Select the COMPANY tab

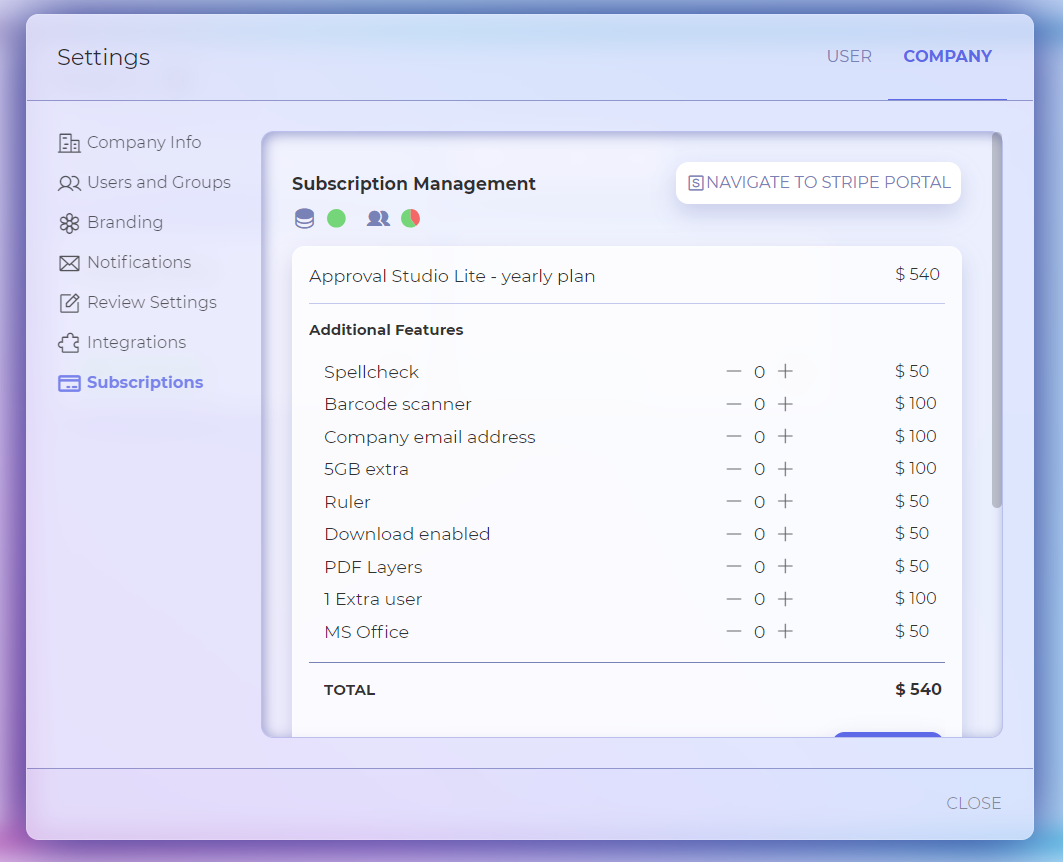tap(947, 56)
